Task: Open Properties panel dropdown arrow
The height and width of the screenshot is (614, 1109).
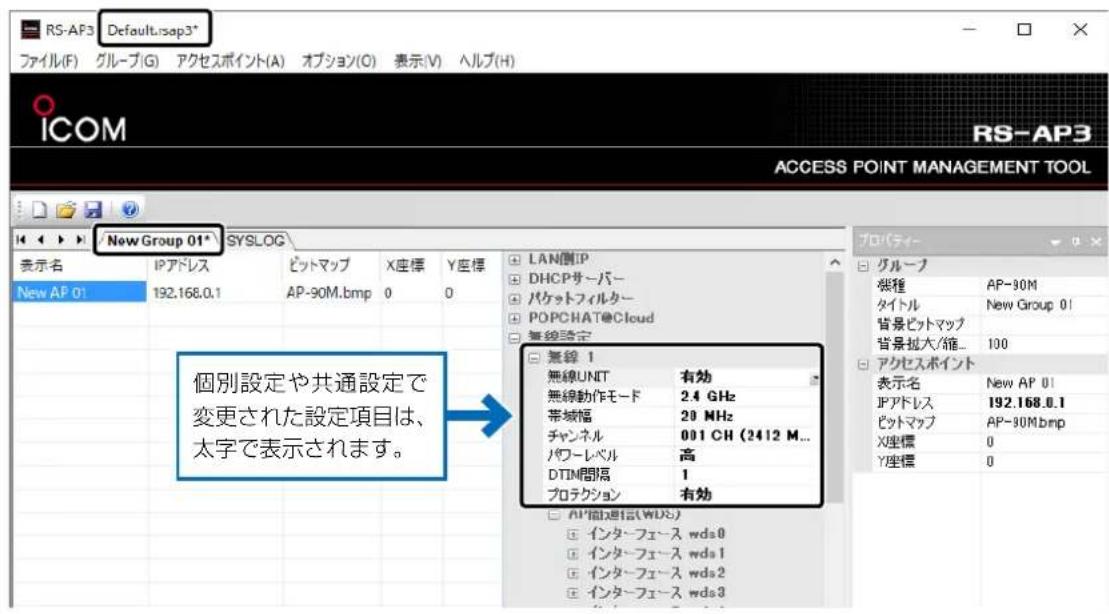Action: [x=1055, y=241]
